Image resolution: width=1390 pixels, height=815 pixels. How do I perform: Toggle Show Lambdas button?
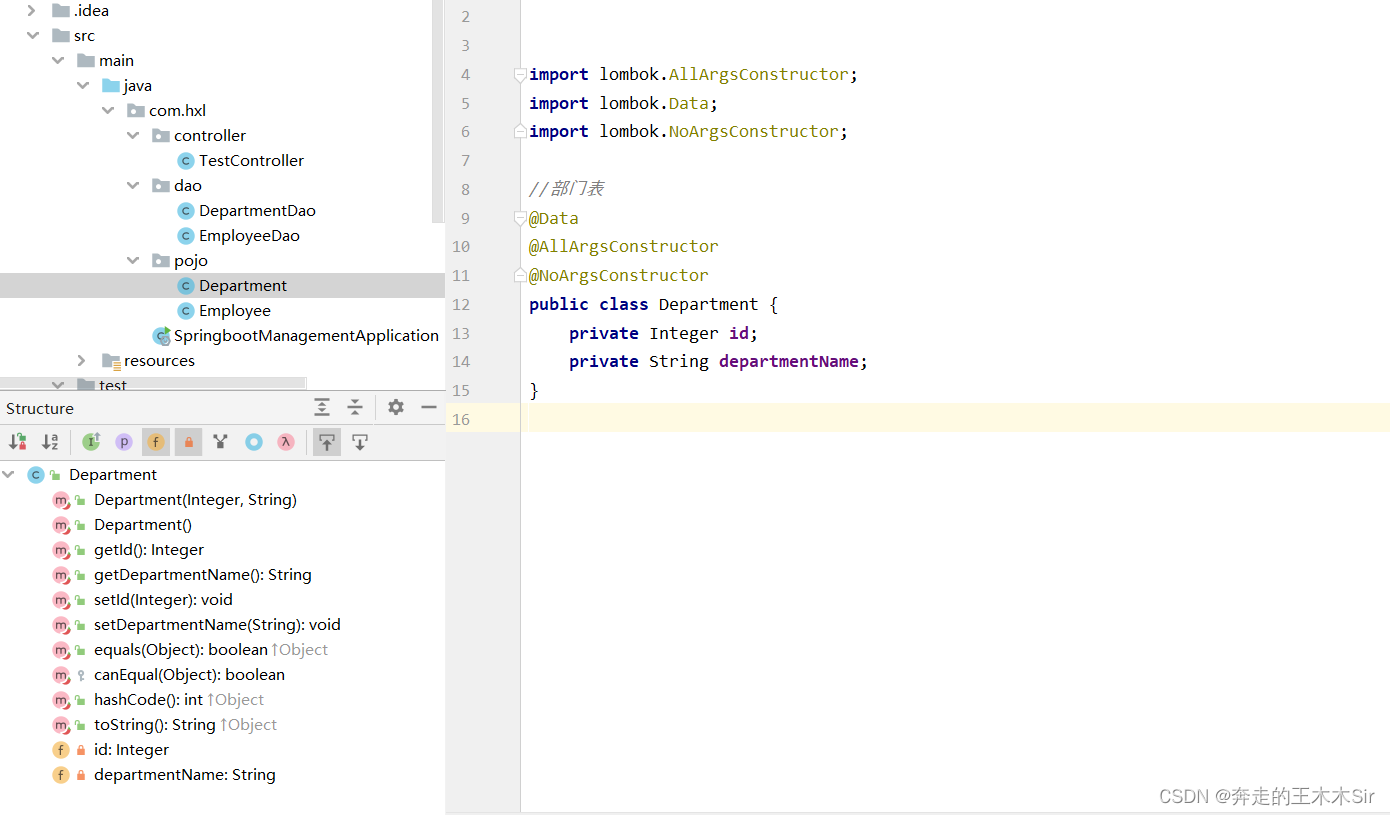pos(286,441)
